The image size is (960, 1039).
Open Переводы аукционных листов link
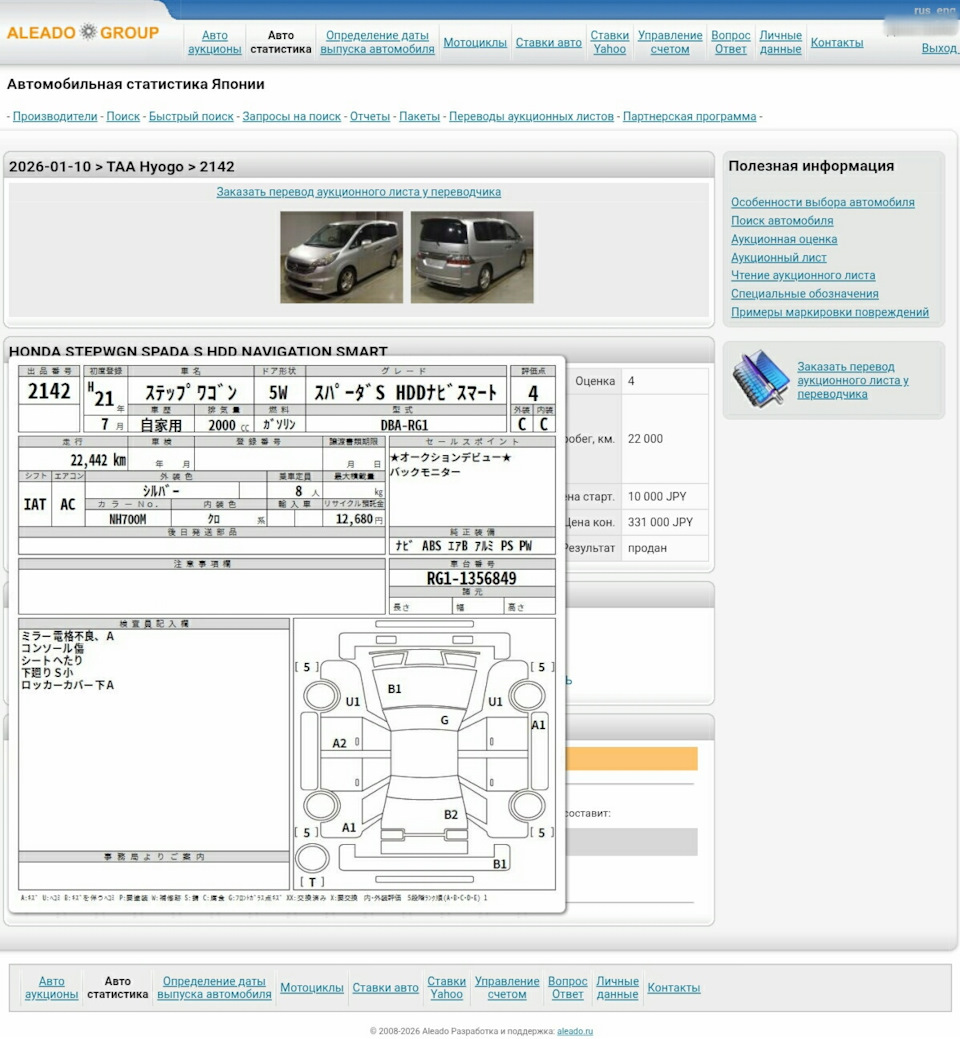tap(531, 116)
